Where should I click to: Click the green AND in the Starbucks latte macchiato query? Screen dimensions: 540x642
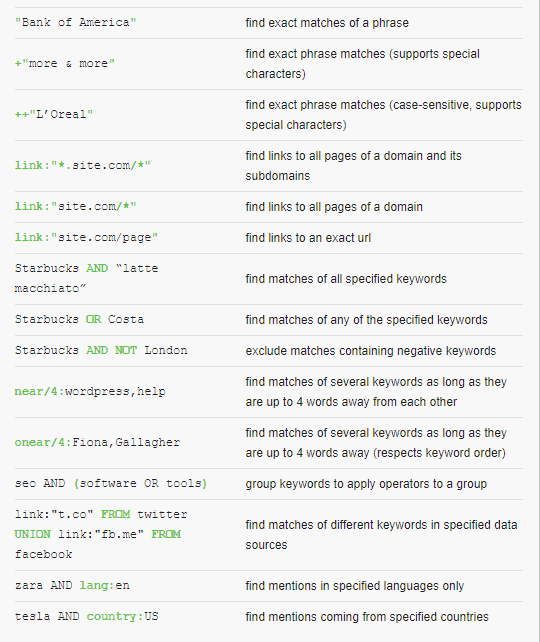(97, 268)
